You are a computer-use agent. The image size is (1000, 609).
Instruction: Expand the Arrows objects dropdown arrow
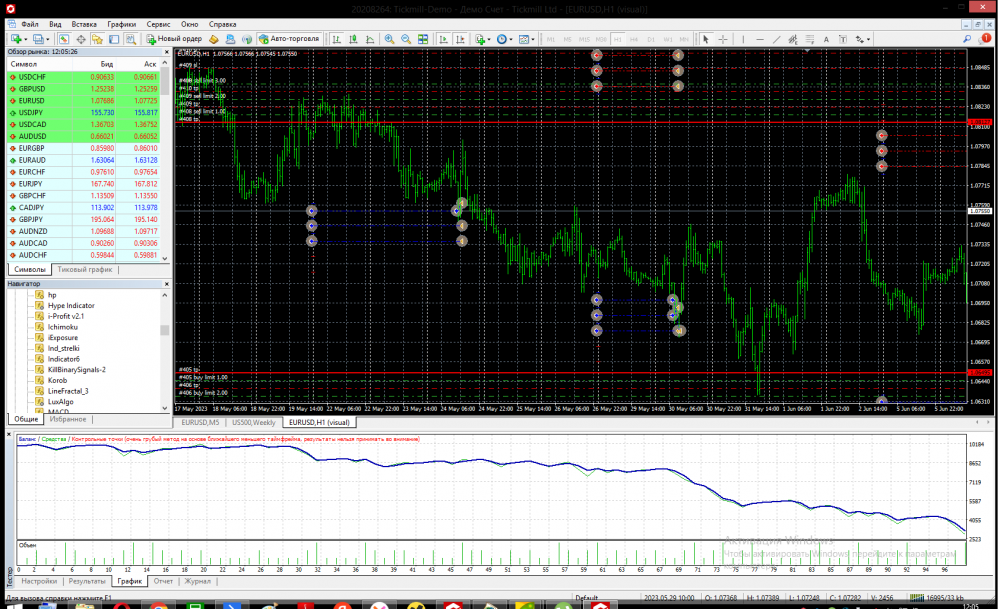pos(869,39)
